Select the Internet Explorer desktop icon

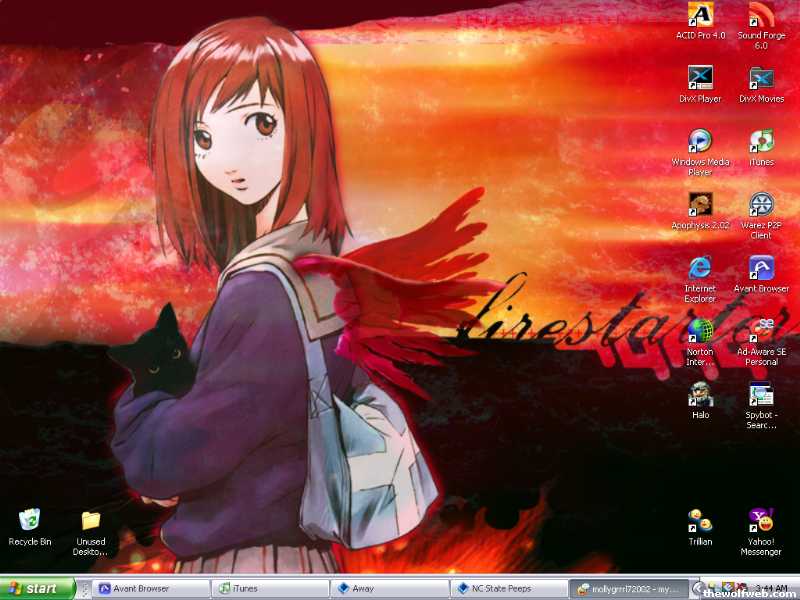700,279
